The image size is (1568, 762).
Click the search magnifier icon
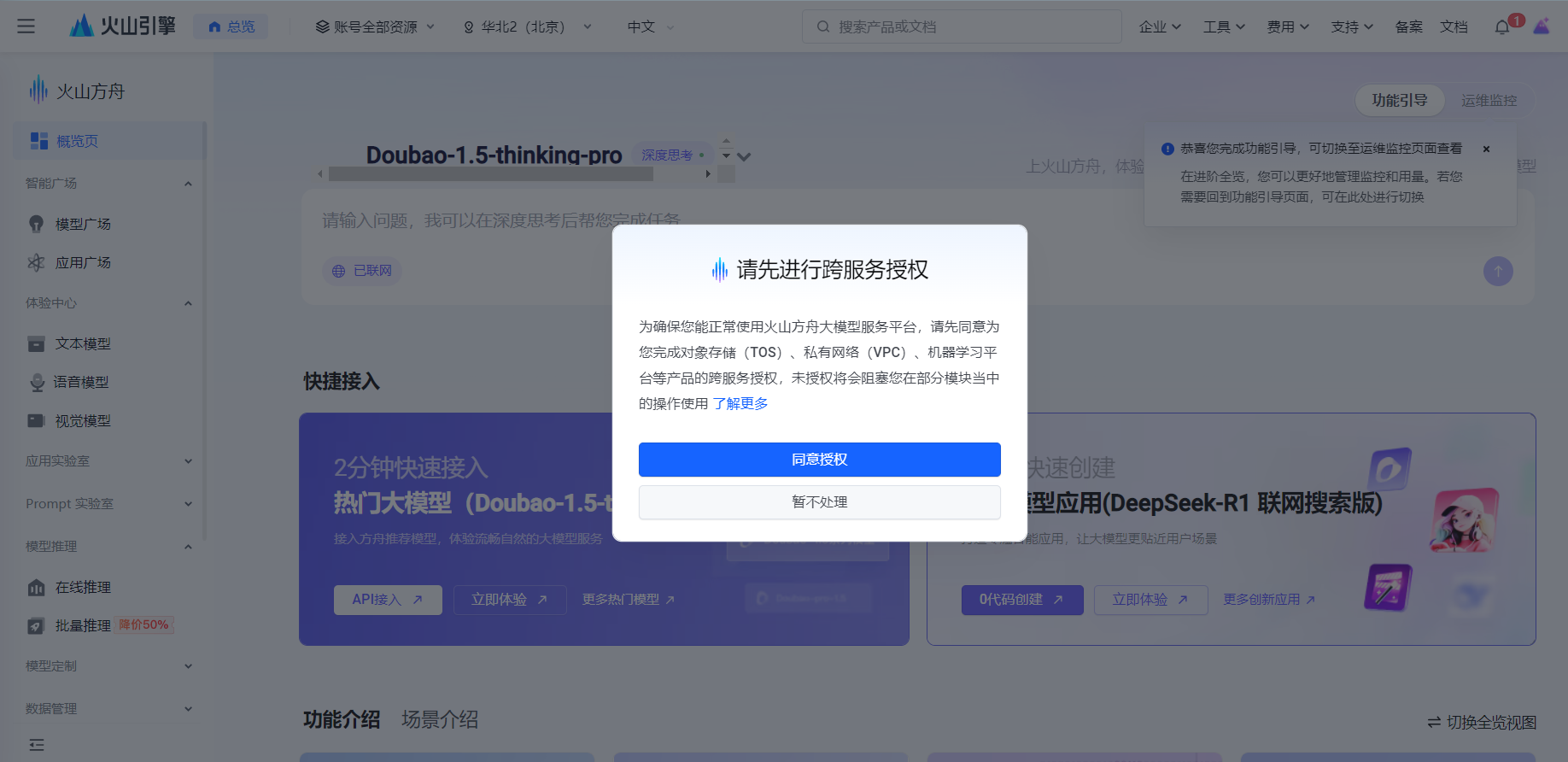click(823, 26)
